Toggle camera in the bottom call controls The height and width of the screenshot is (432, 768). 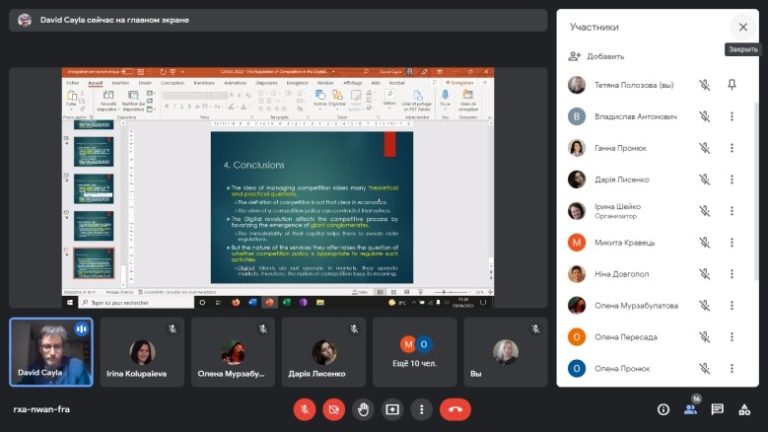tap(334, 409)
